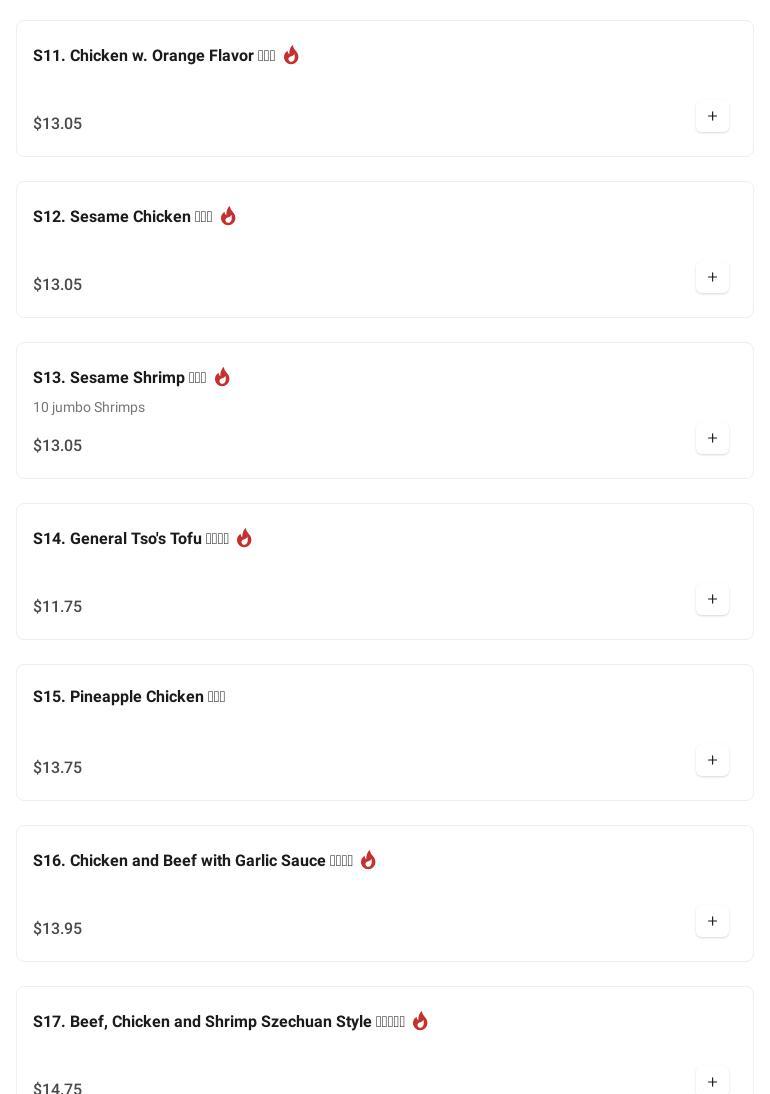The width and height of the screenshot is (770, 1094).
Task: Add S13 Sesame Shrimp to cart
Action: [x=712, y=439]
